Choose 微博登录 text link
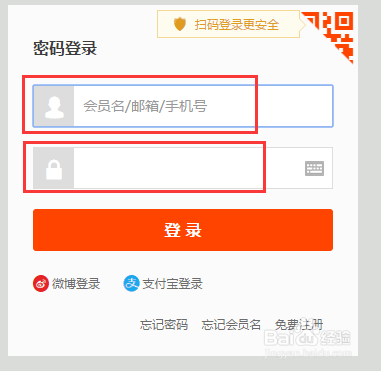This screenshot has width=381, height=371. click(x=76, y=284)
